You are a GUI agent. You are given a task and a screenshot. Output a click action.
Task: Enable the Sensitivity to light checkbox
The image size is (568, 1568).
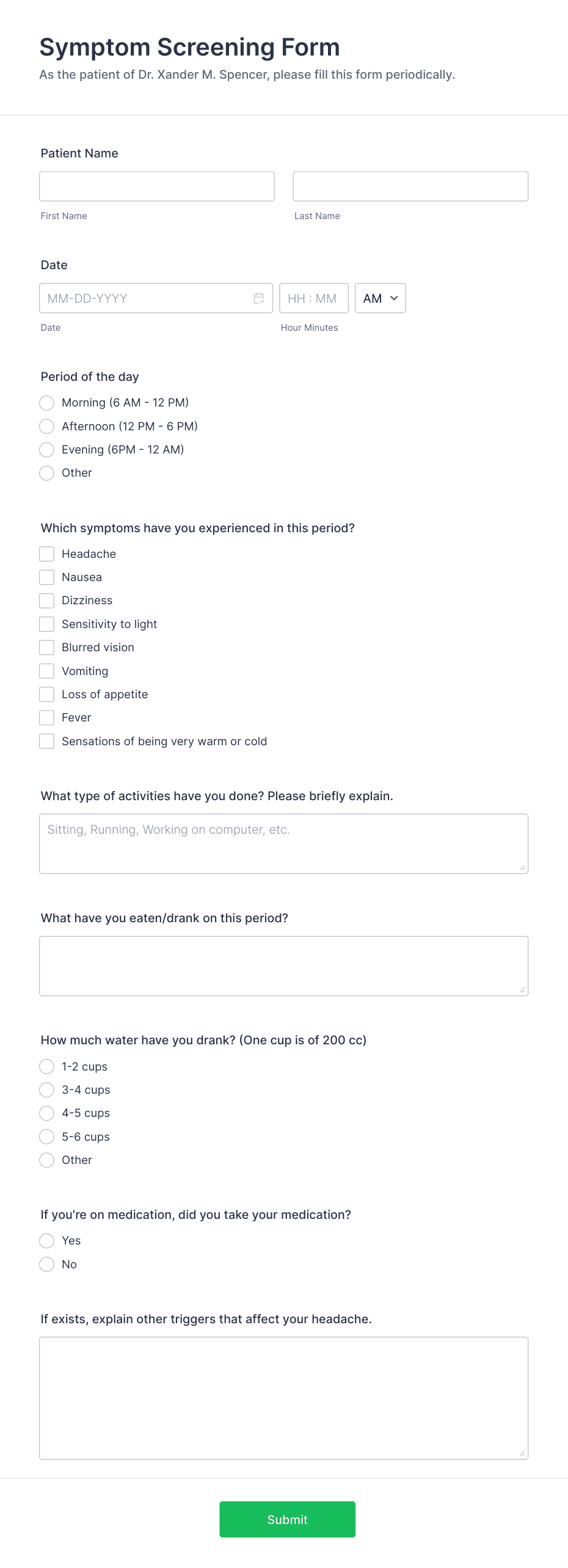point(46,624)
